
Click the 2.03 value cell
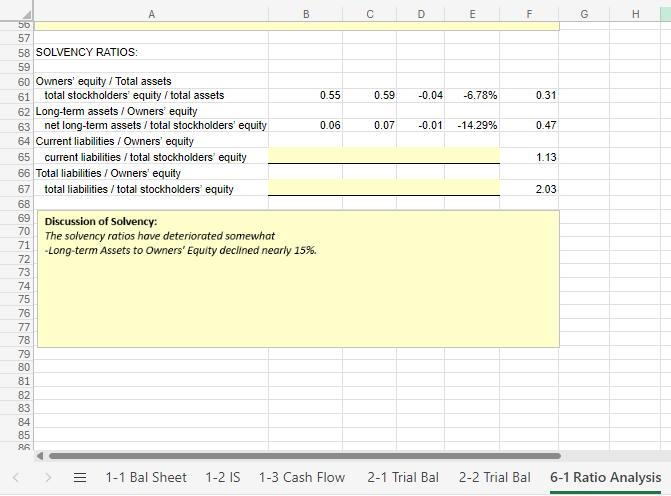(x=529, y=189)
